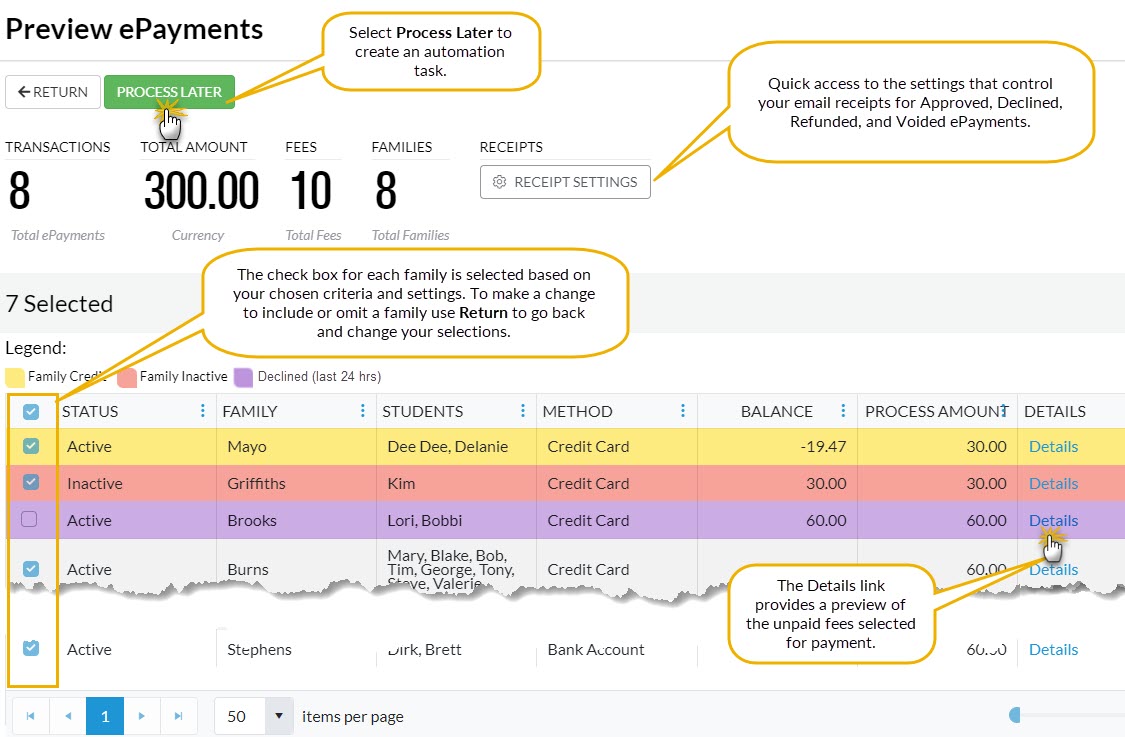This screenshot has height=737, width=1125.
Task: Toggle the select-all checkbox in the header
Action: (x=31, y=411)
